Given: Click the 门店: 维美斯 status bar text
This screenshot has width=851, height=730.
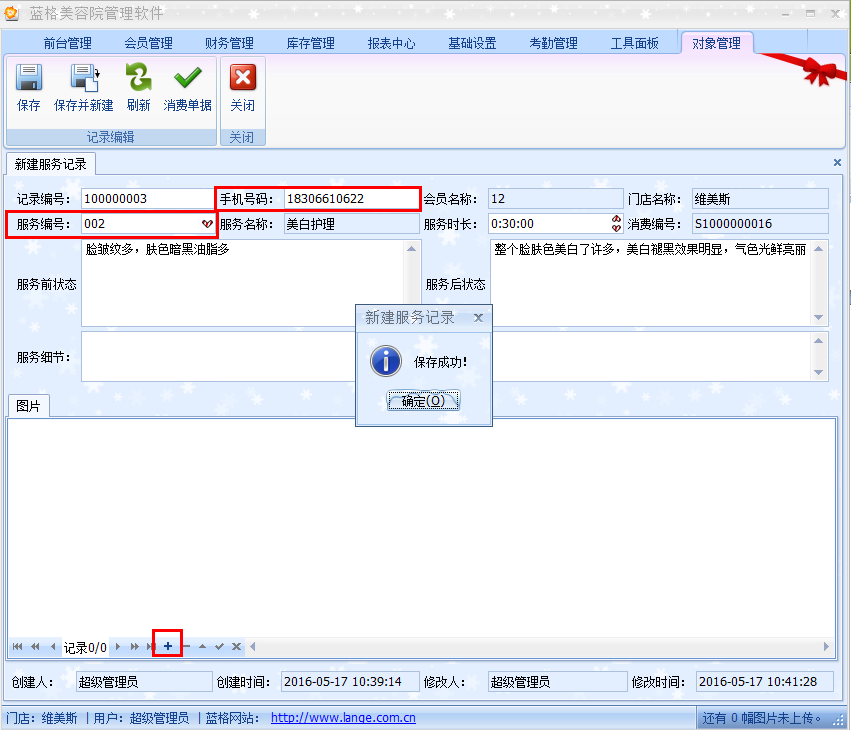Looking at the screenshot, I should tap(42, 718).
